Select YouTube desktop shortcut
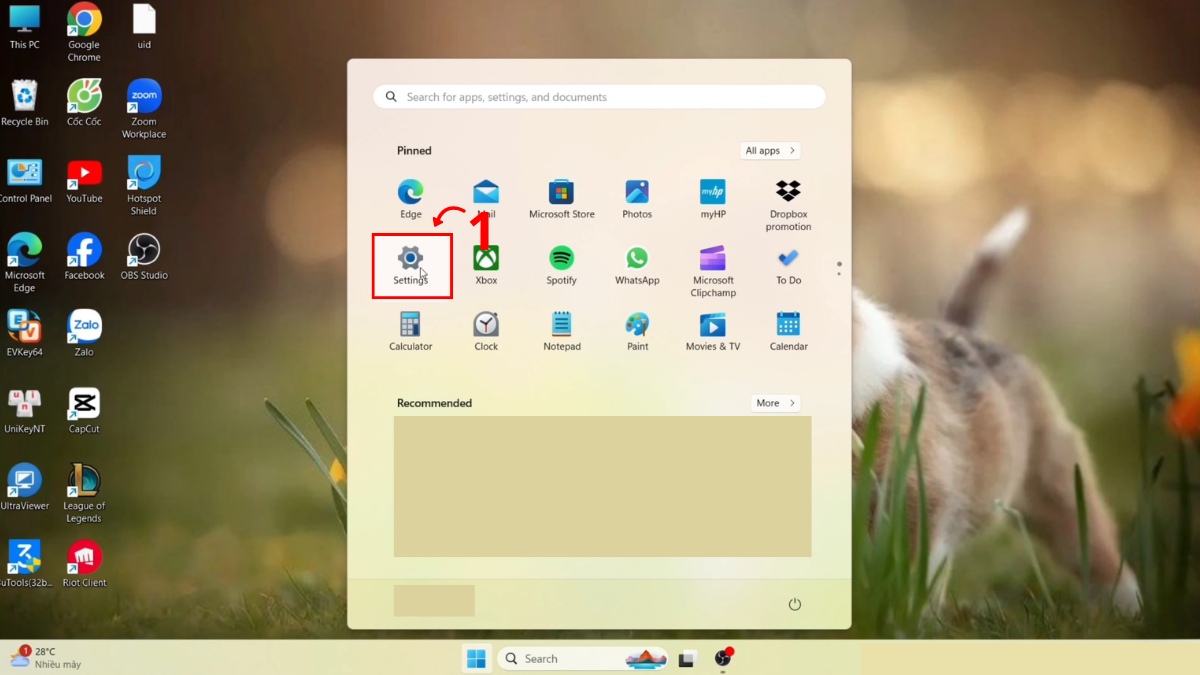This screenshot has height=675, width=1200. point(84,180)
